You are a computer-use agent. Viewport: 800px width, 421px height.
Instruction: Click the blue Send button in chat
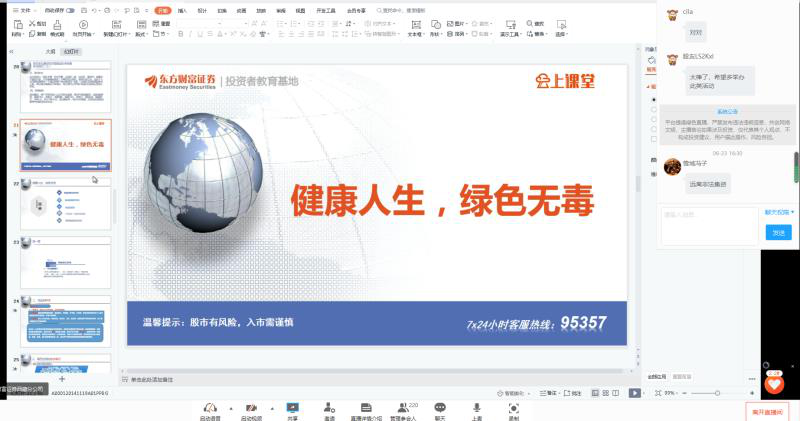[x=778, y=233]
